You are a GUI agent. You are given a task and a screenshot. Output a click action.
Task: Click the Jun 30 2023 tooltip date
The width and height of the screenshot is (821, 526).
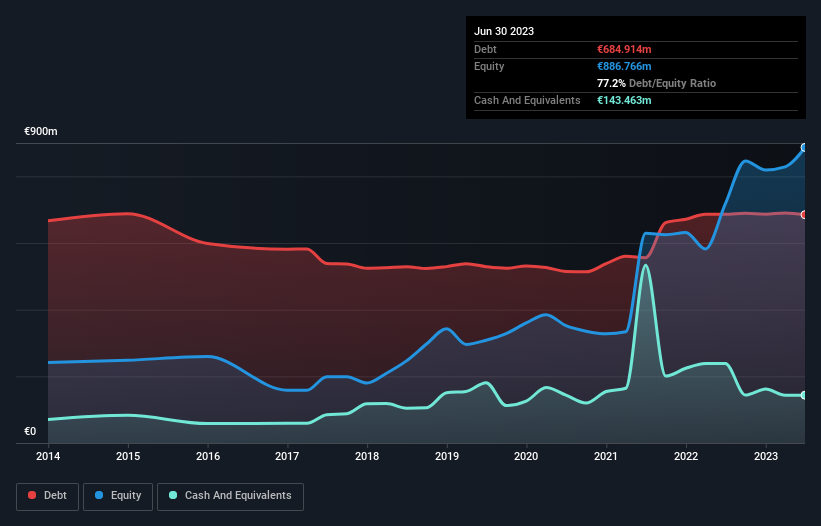pyautogui.click(x=504, y=31)
